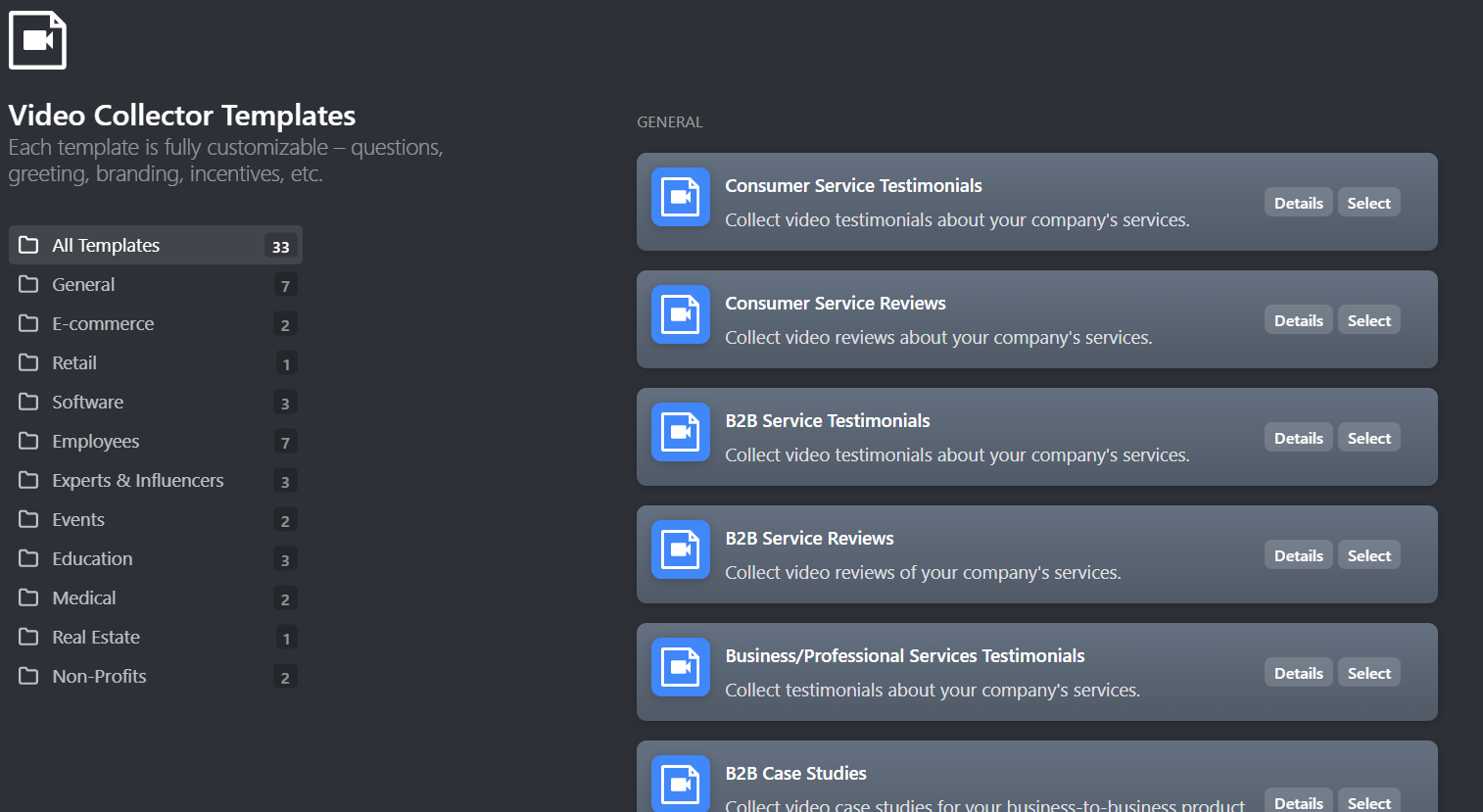Open Details for B2B Service Reviews

point(1298,555)
